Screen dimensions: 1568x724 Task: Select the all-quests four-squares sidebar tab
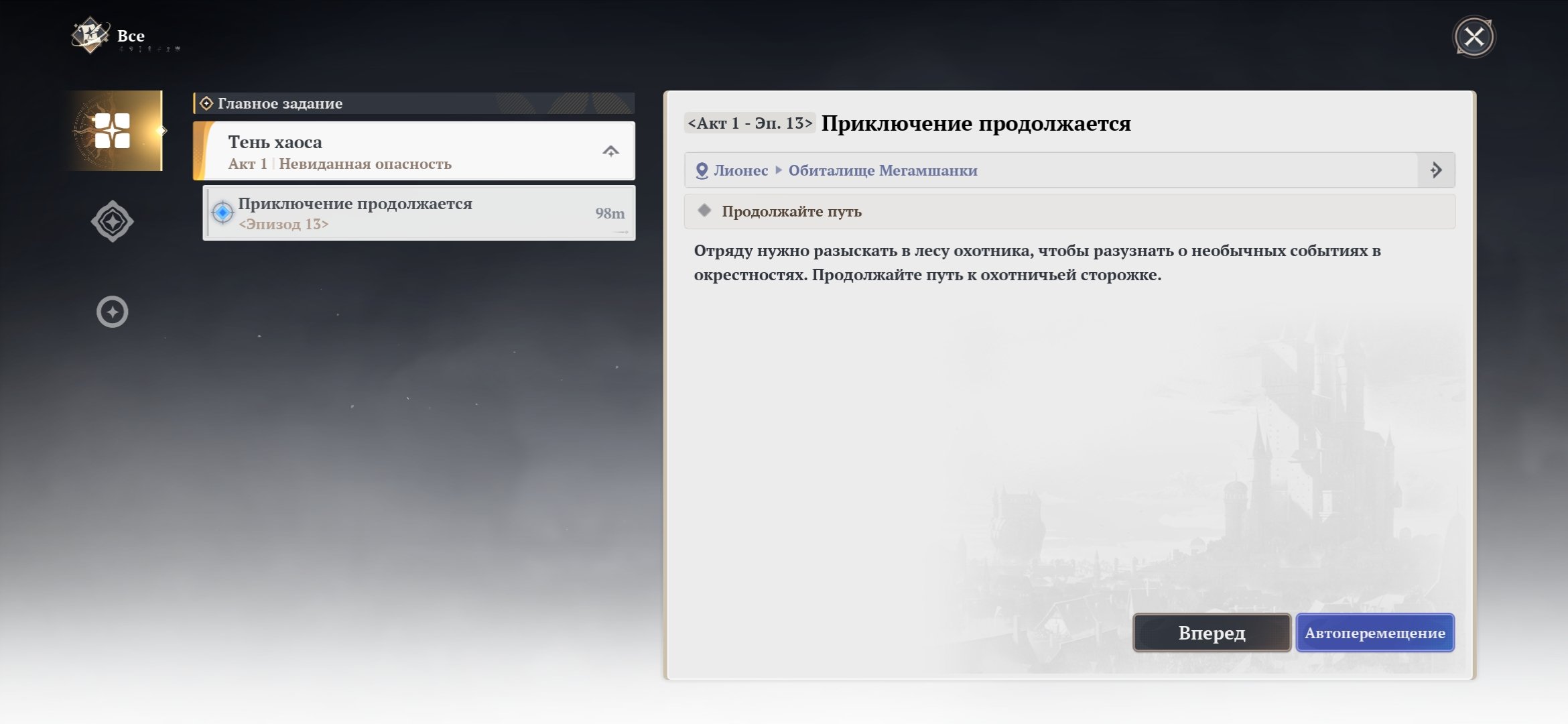[x=112, y=131]
